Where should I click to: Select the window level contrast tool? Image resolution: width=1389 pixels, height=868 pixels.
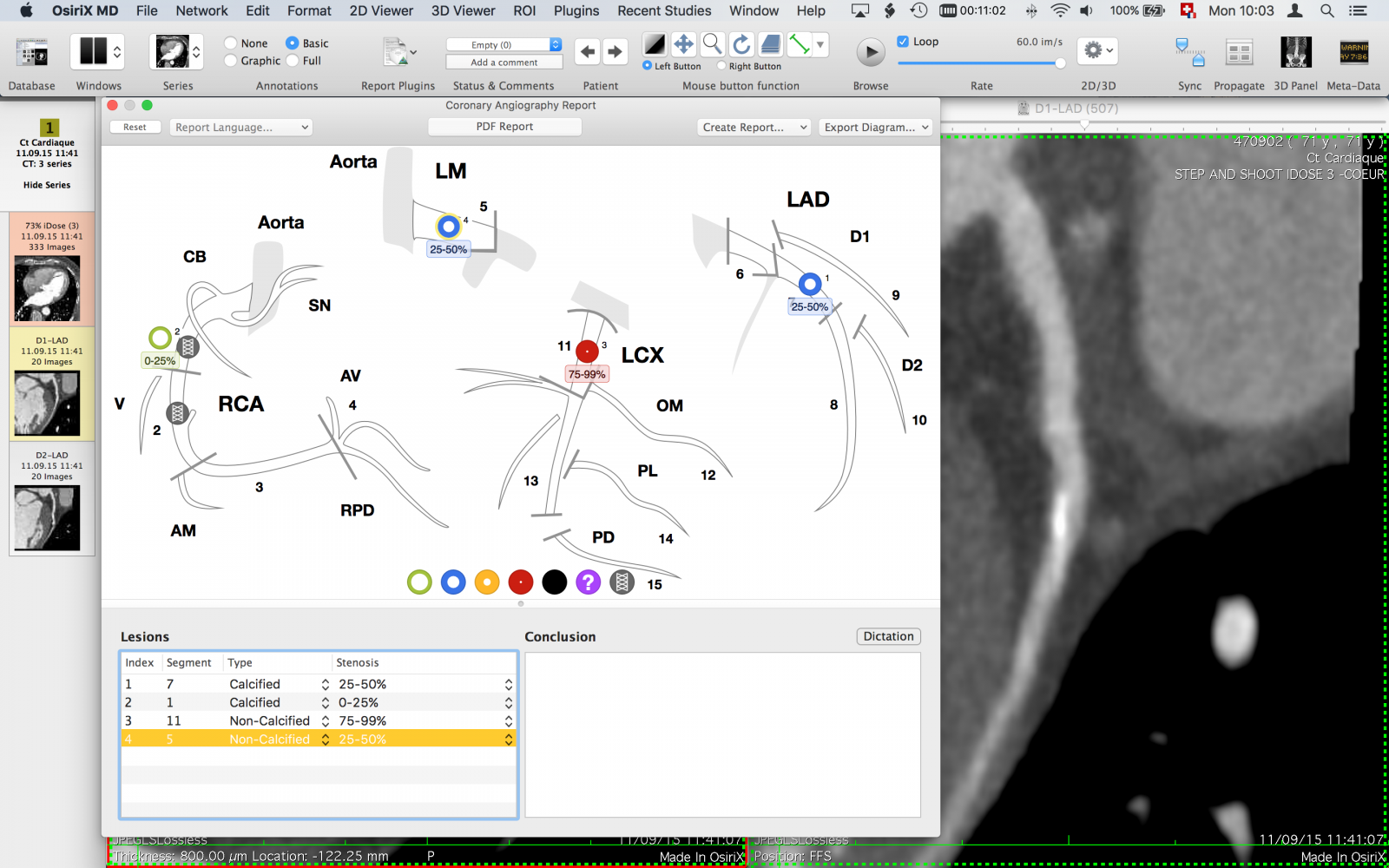click(x=654, y=44)
